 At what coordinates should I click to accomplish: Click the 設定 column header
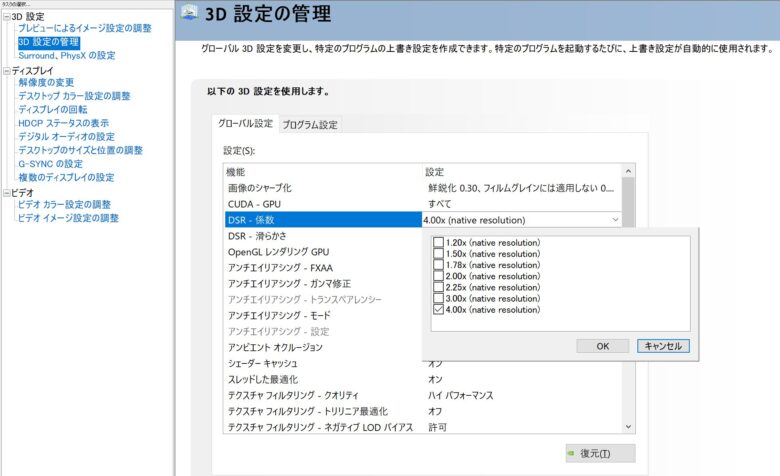(x=434, y=172)
